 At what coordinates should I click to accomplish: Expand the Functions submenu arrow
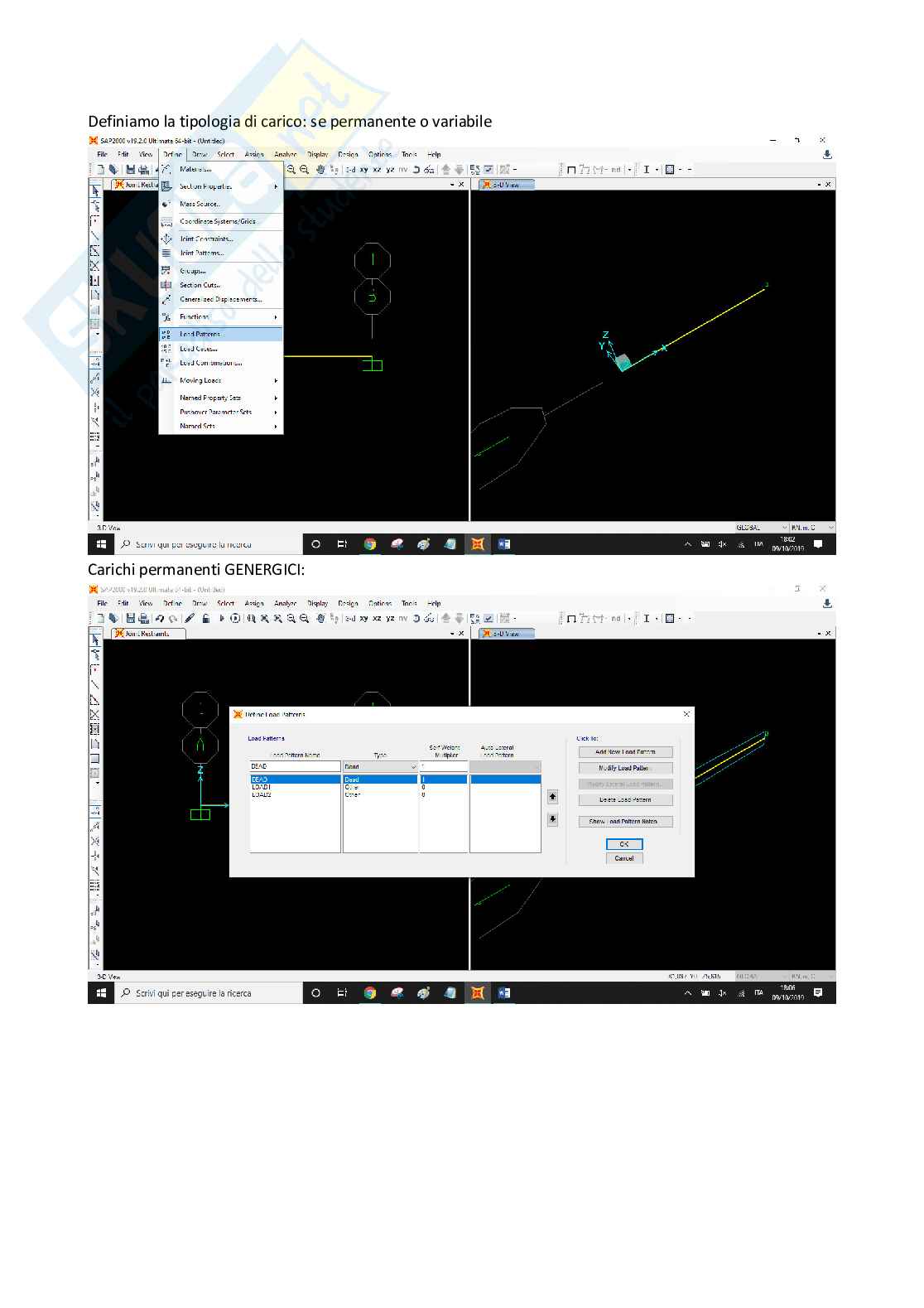point(276,317)
